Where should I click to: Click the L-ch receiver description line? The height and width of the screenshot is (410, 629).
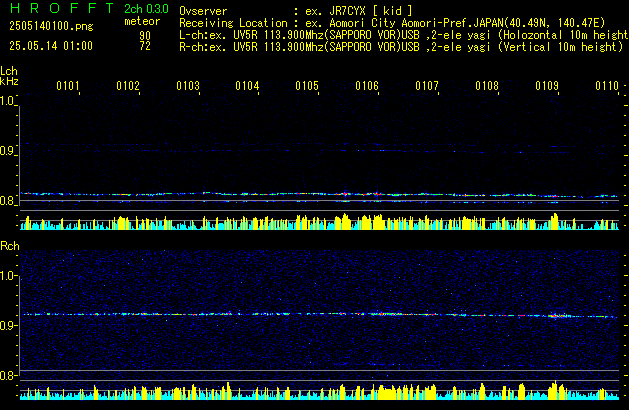404,35
